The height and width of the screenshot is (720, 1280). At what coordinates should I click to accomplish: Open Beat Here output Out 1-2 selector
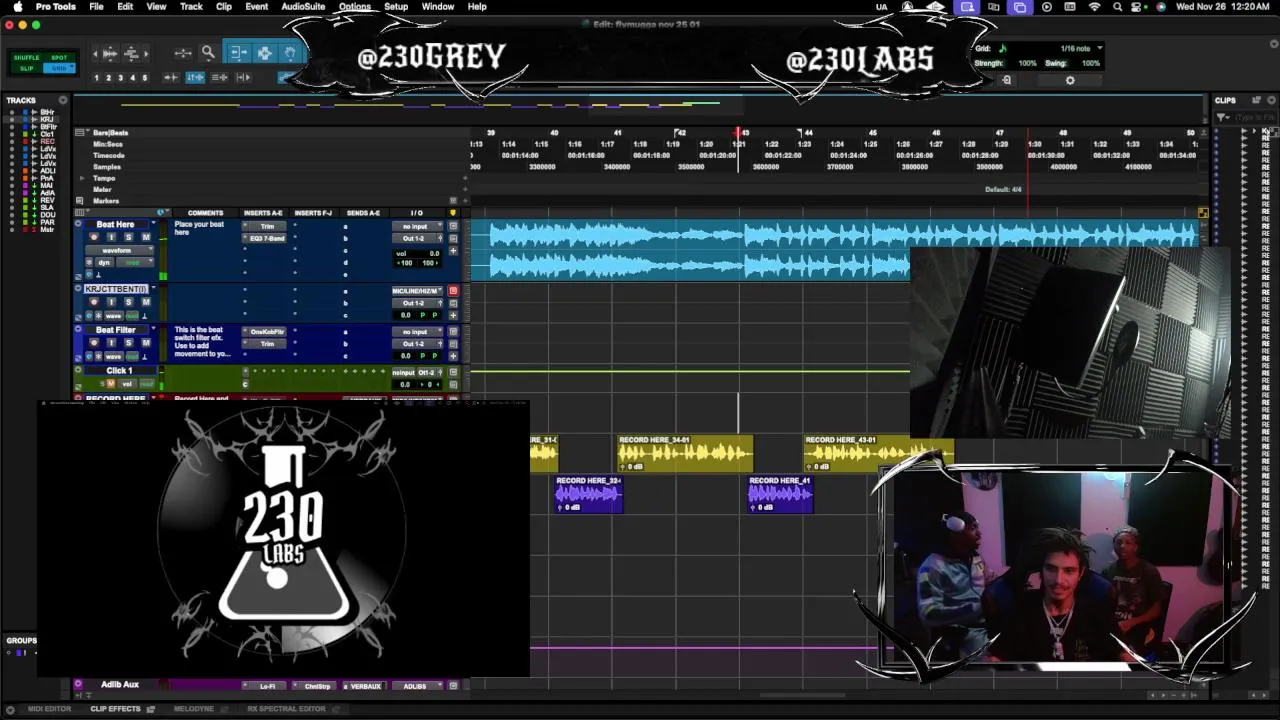click(415, 239)
